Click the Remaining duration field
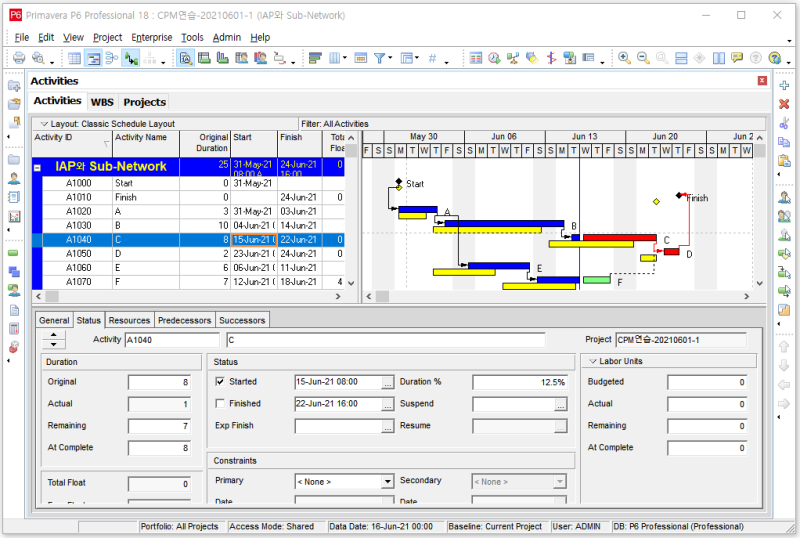The height and width of the screenshot is (538, 800). point(159,426)
